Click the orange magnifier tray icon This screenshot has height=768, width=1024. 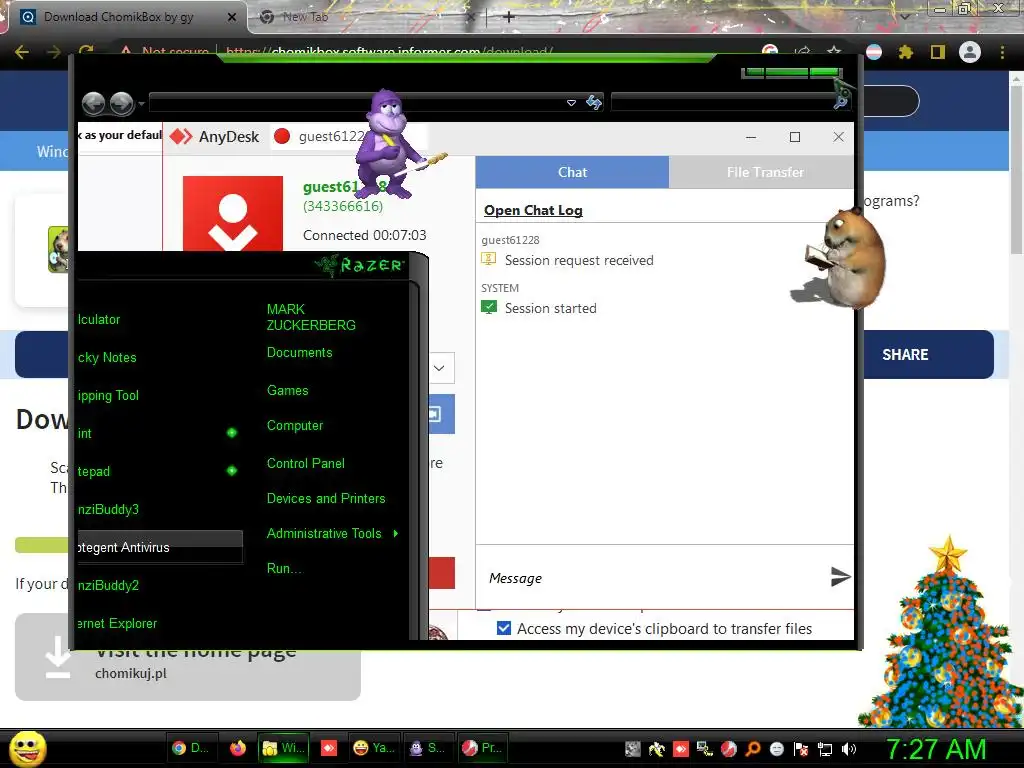point(753,749)
